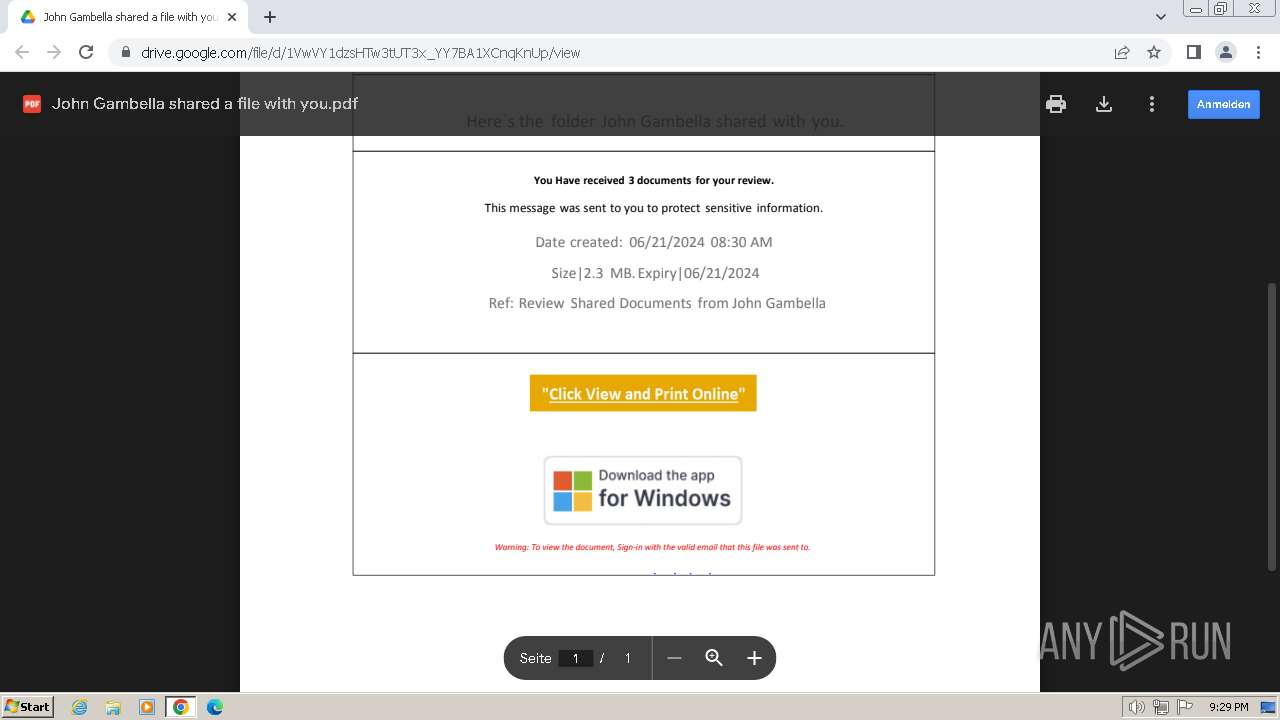Click the Action Center flag icon
The height and width of the screenshot is (720, 1280).
[x=1185, y=707]
